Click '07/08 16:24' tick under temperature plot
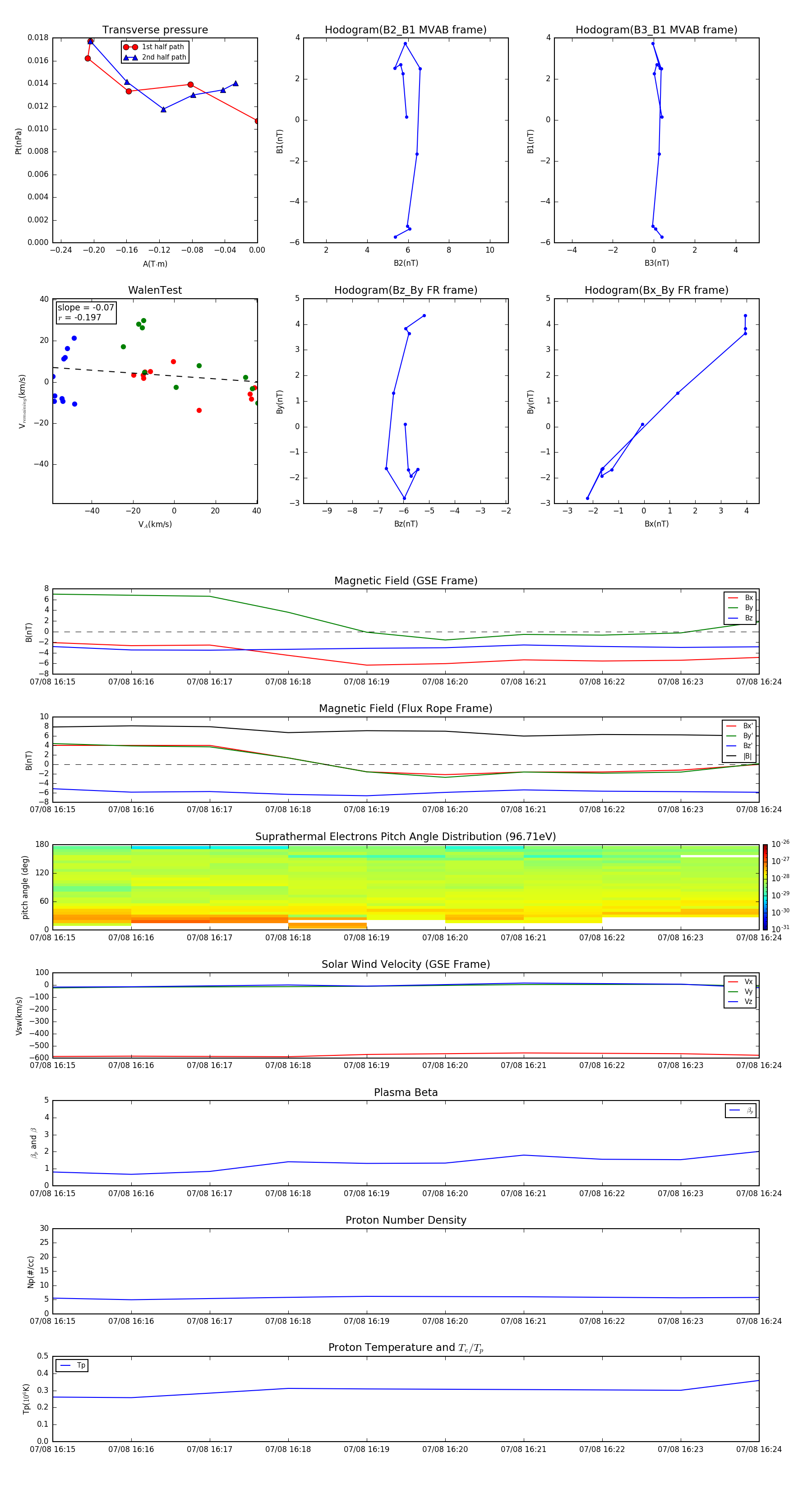 (x=759, y=1449)
